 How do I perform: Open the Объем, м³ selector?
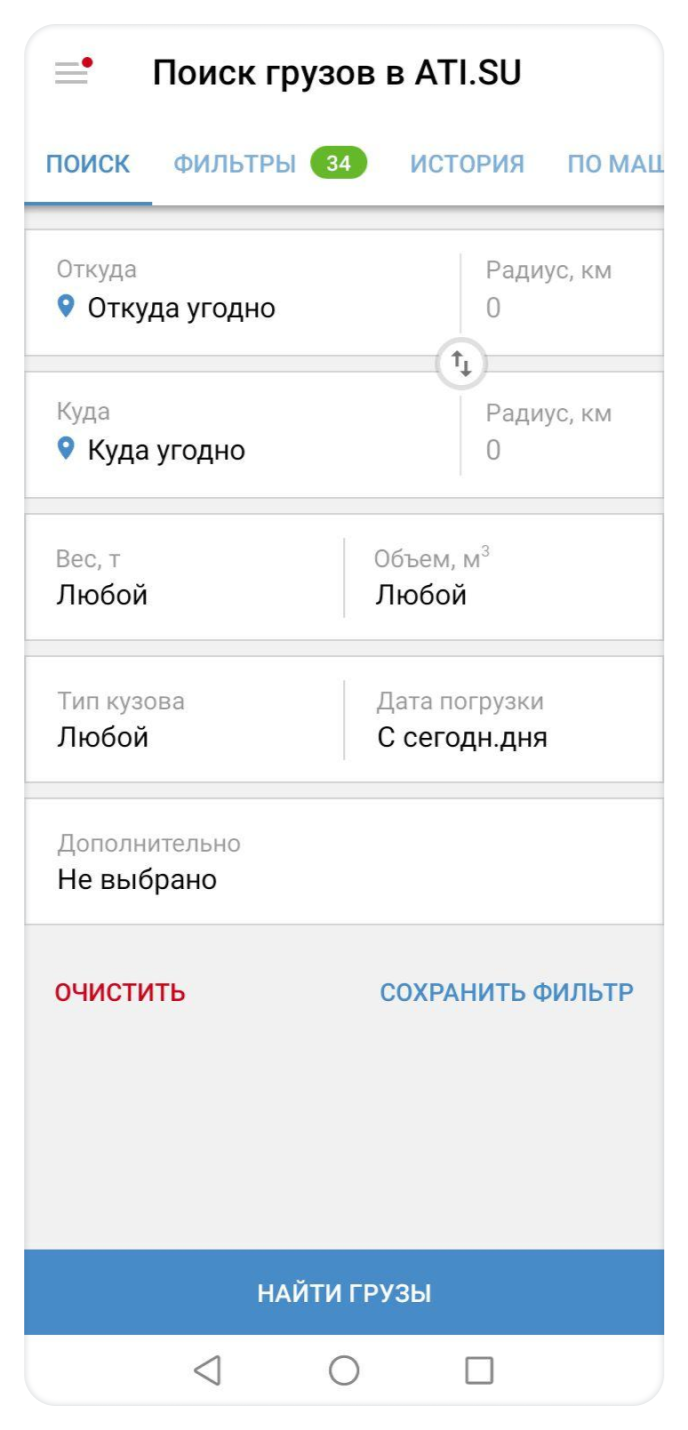click(x=502, y=578)
